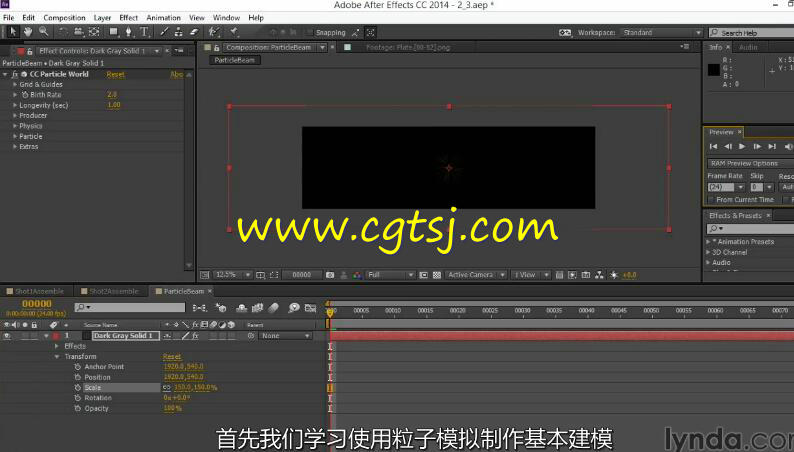The height and width of the screenshot is (452, 794).
Task: Enable frame blending for timeline
Action: tap(257, 307)
